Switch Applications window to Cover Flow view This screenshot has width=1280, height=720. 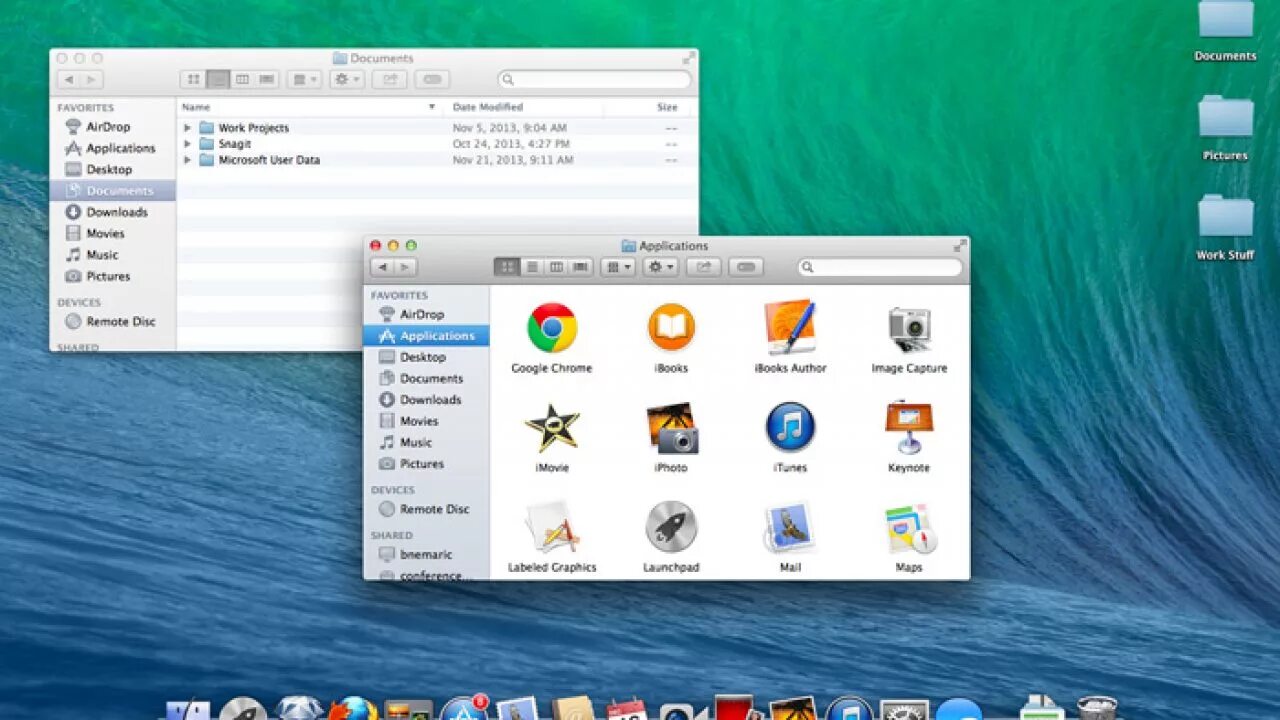[x=581, y=267]
